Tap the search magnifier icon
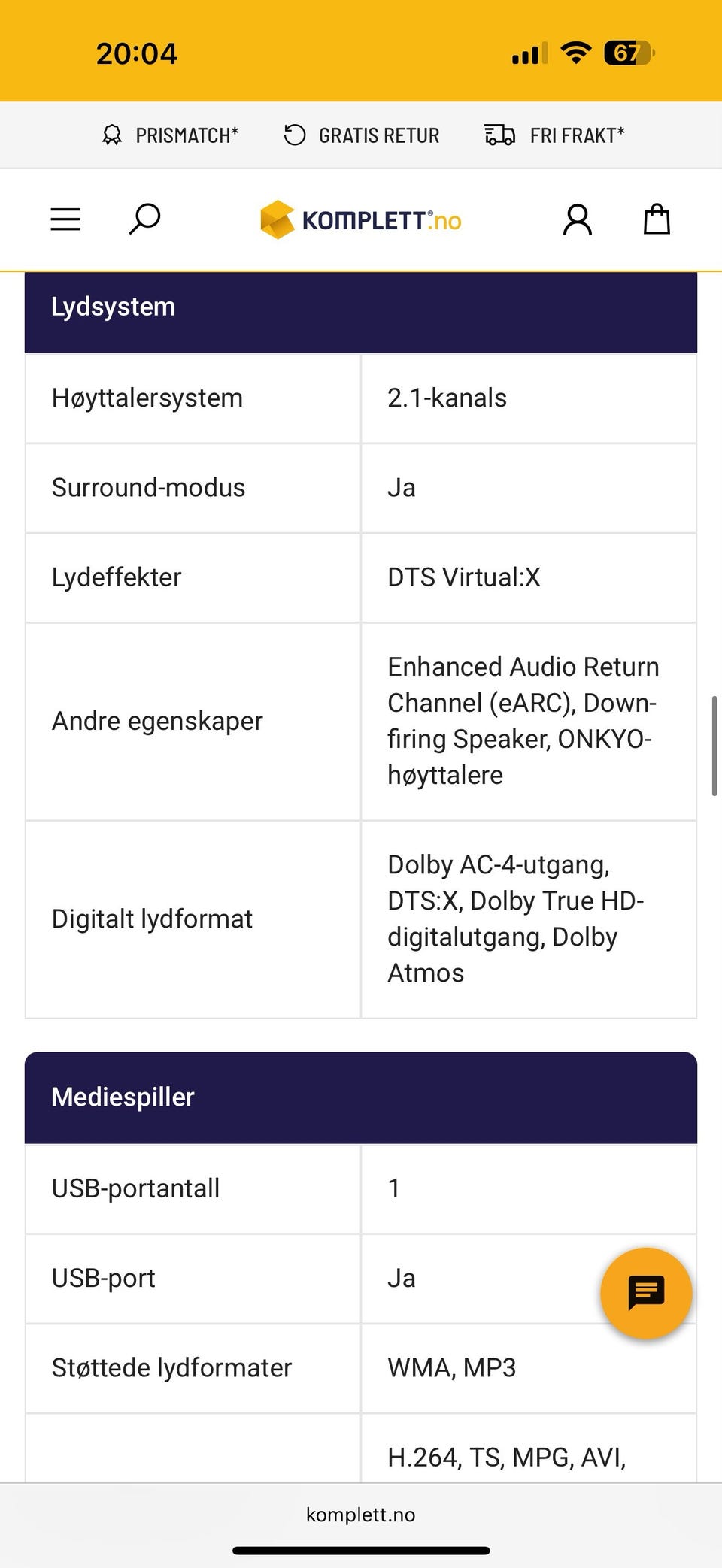Image resolution: width=722 pixels, height=1568 pixels. coord(144,219)
